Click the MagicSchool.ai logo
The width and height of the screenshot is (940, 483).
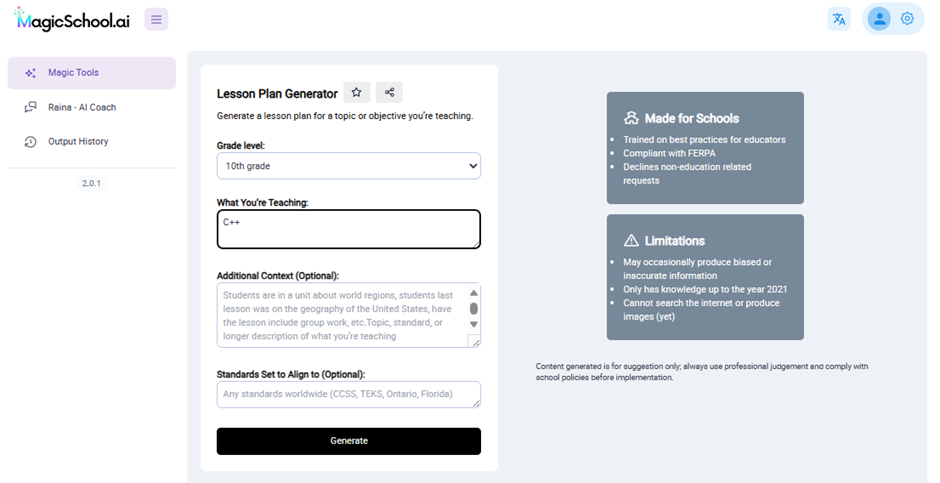(x=72, y=19)
